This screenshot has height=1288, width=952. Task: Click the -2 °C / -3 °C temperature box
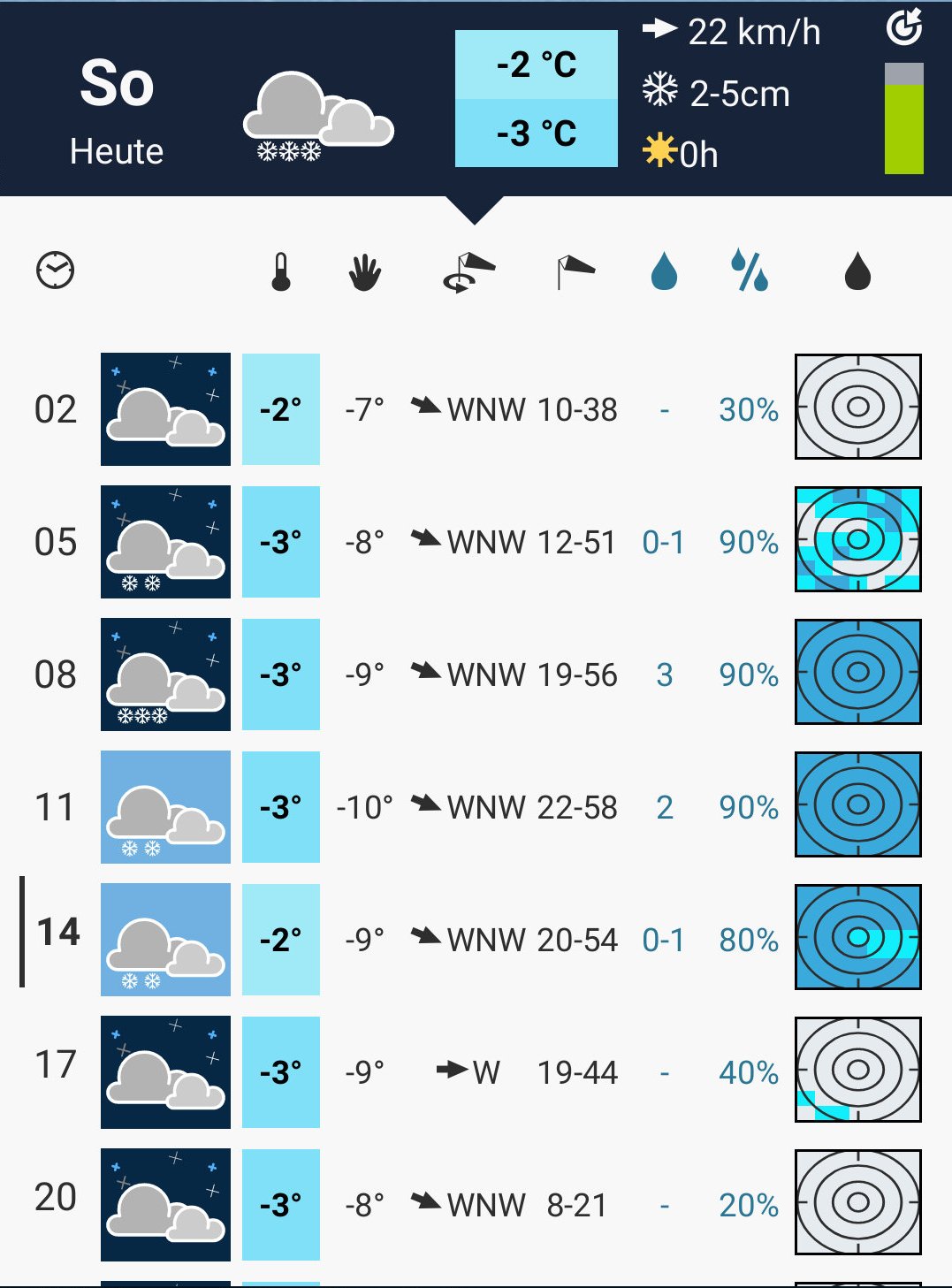point(536,98)
